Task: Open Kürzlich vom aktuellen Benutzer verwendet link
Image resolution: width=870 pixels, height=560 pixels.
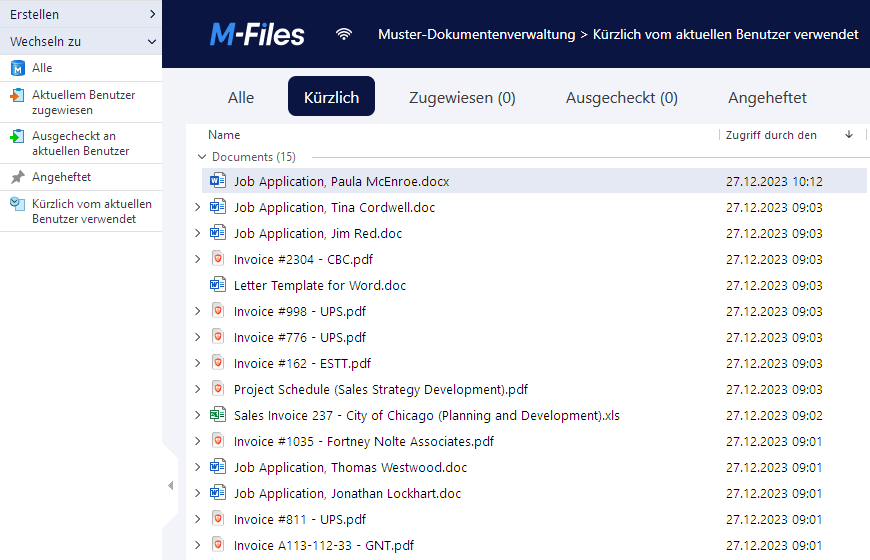Action: click(x=81, y=211)
